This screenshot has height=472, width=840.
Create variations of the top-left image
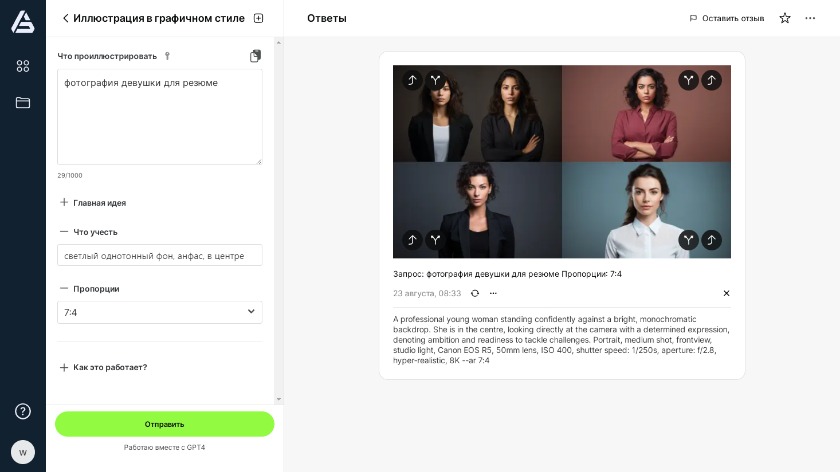pos(436,80)
